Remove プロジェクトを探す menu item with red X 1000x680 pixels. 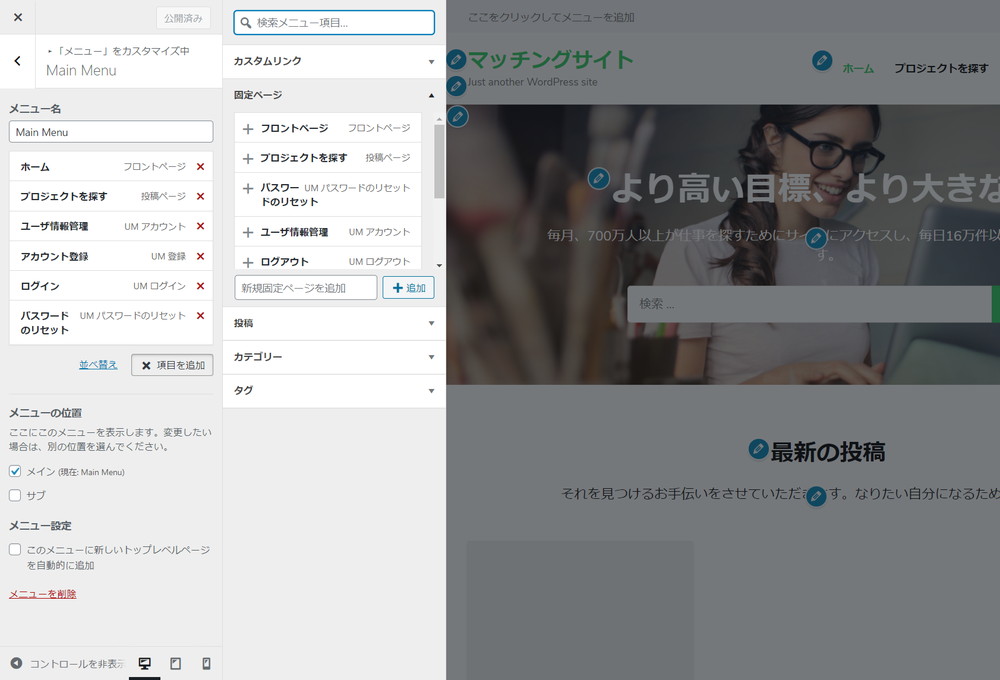[x=200, y=196]
